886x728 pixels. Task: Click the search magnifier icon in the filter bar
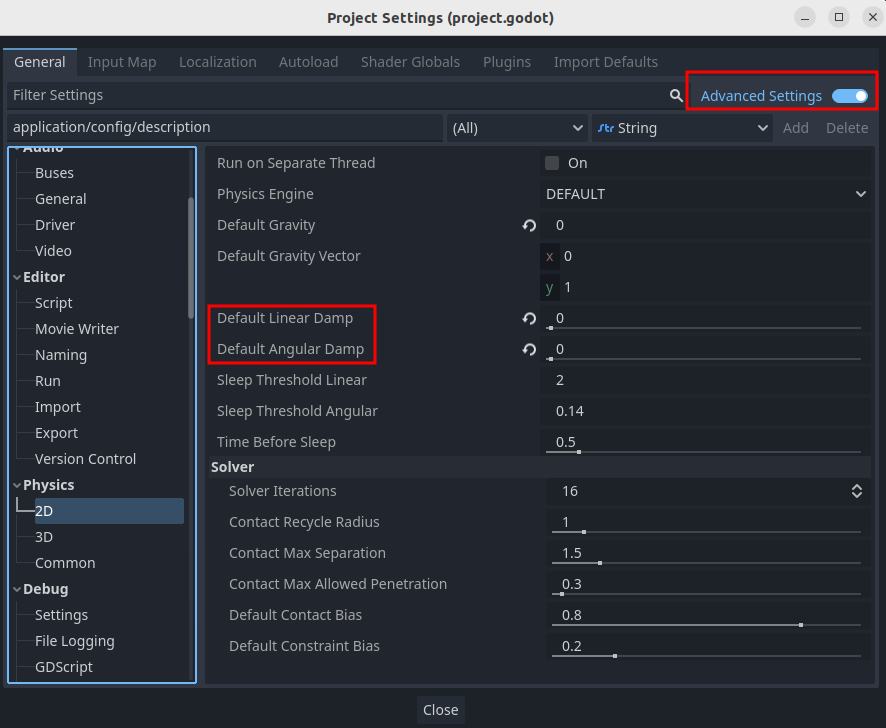coord(676,96)
